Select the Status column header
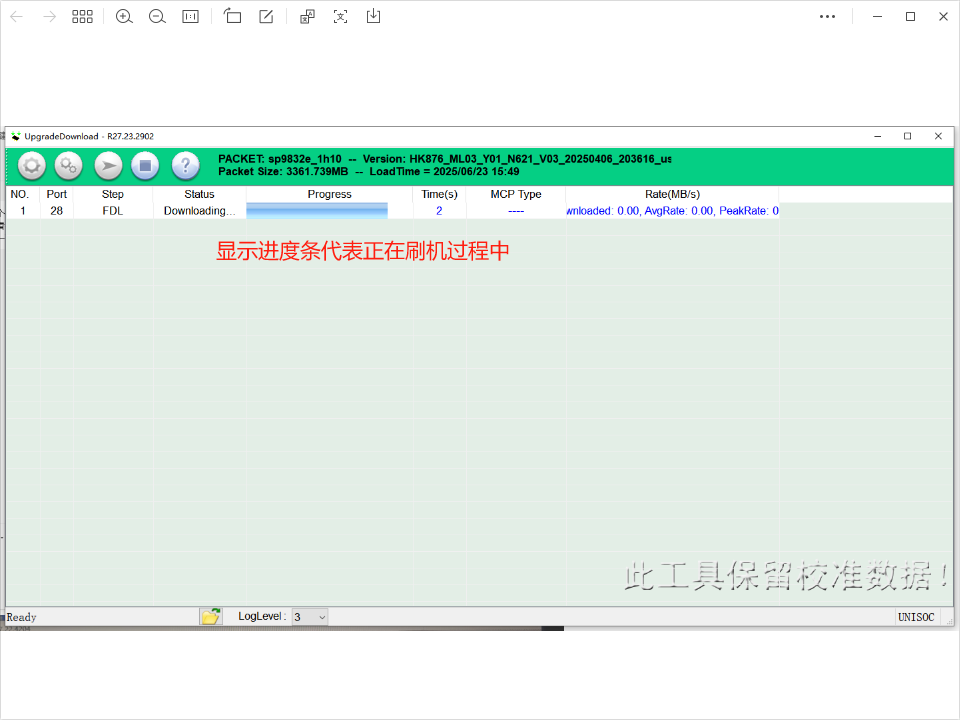Viewport: 960px width, 720px height. (199, 194)
